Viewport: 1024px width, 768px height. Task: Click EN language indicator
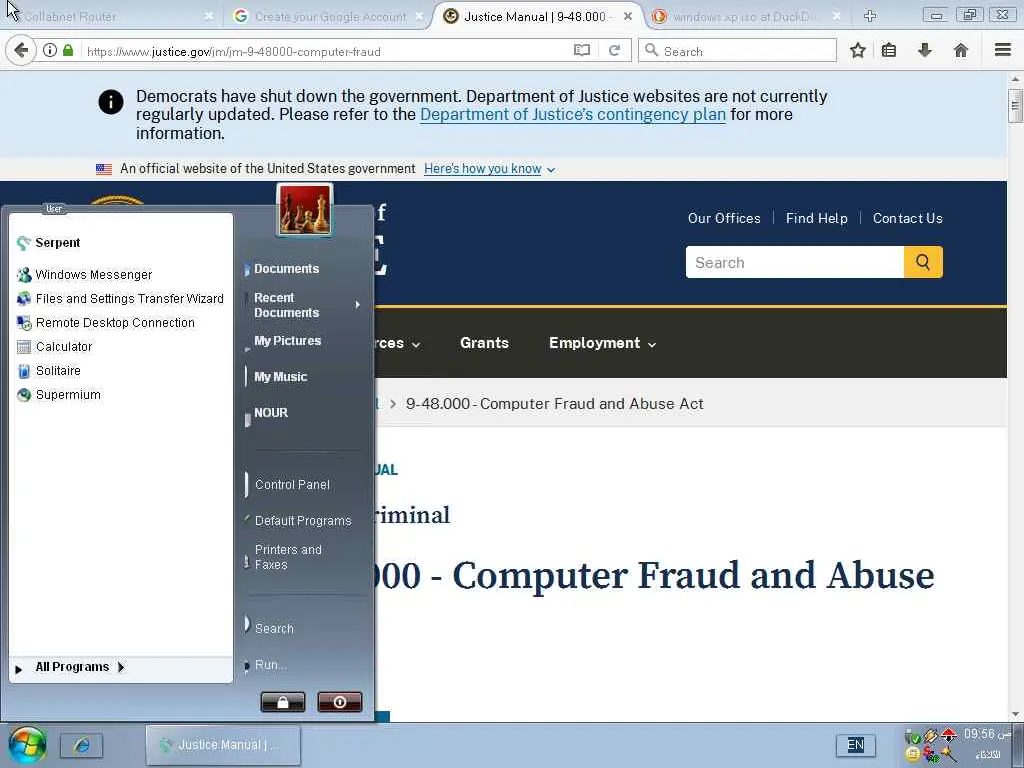(x=856, y=745)
